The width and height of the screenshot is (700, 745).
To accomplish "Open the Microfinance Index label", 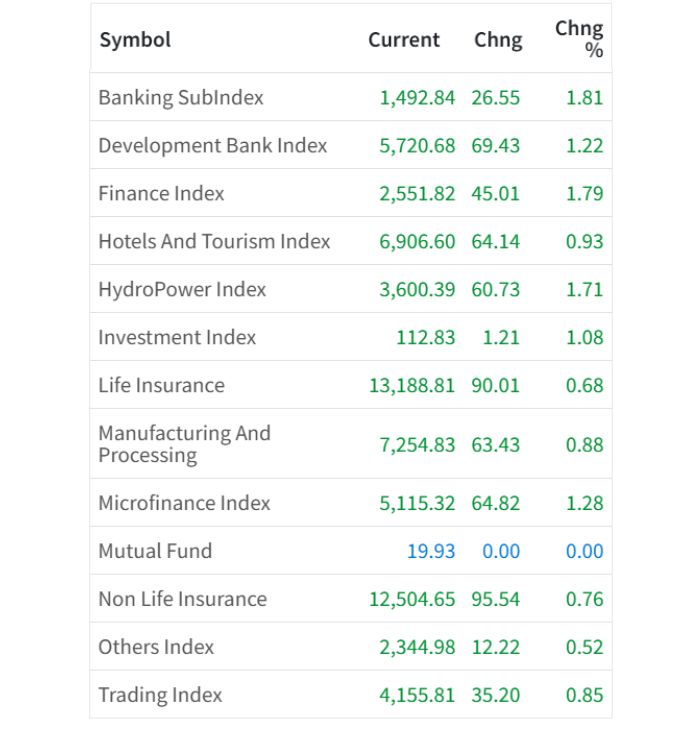I will tap(184, 503).
